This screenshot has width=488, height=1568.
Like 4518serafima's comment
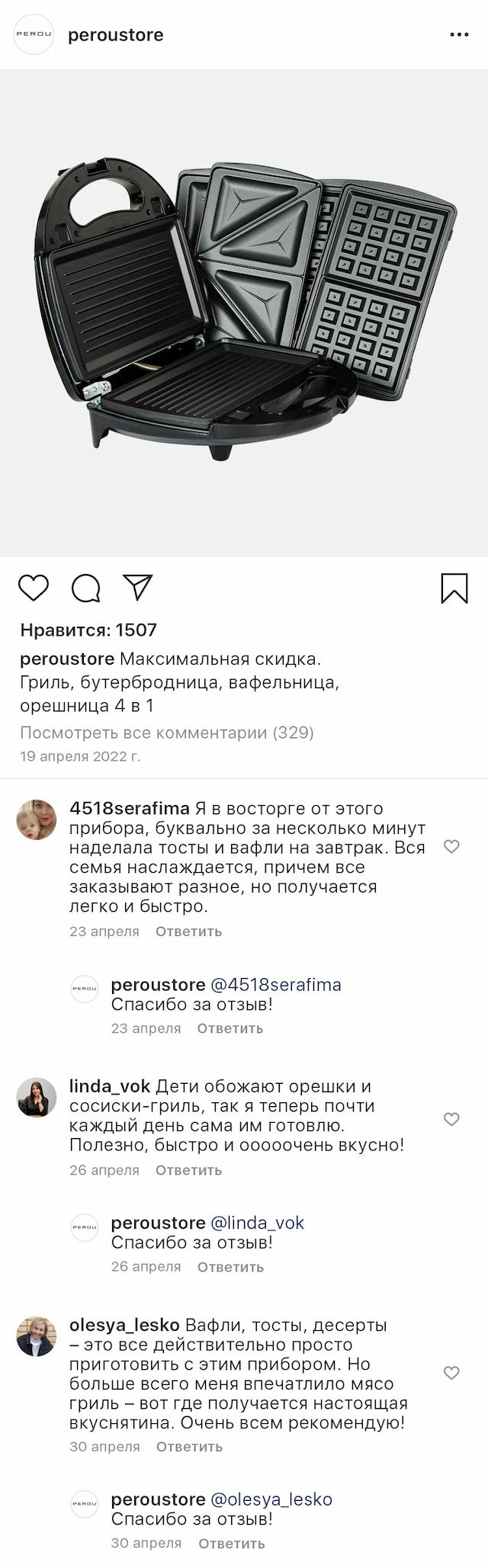click(x=451, y=847)
